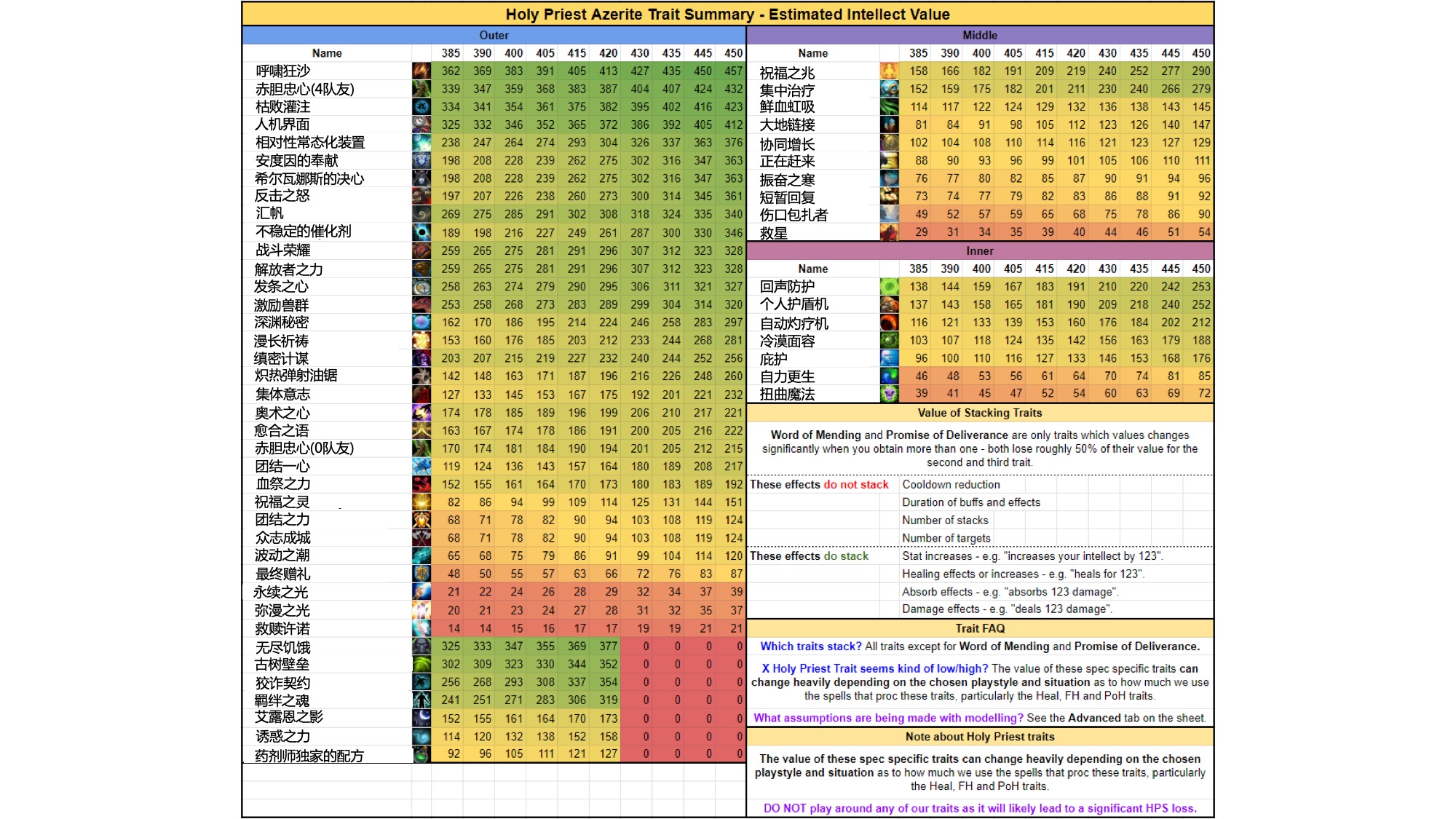
Task: Click the 血祭之力 trait icon
Action: pos(422,484)
